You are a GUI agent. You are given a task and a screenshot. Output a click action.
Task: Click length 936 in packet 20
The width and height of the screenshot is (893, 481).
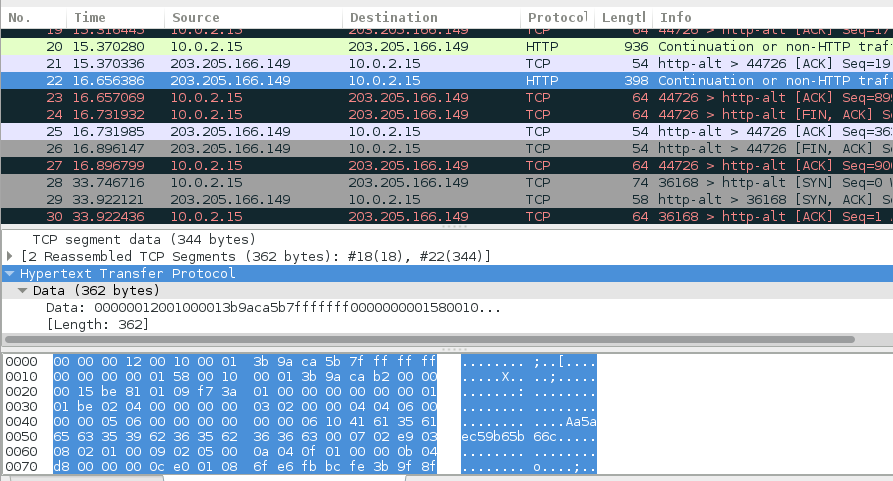[x=636, y=47]
